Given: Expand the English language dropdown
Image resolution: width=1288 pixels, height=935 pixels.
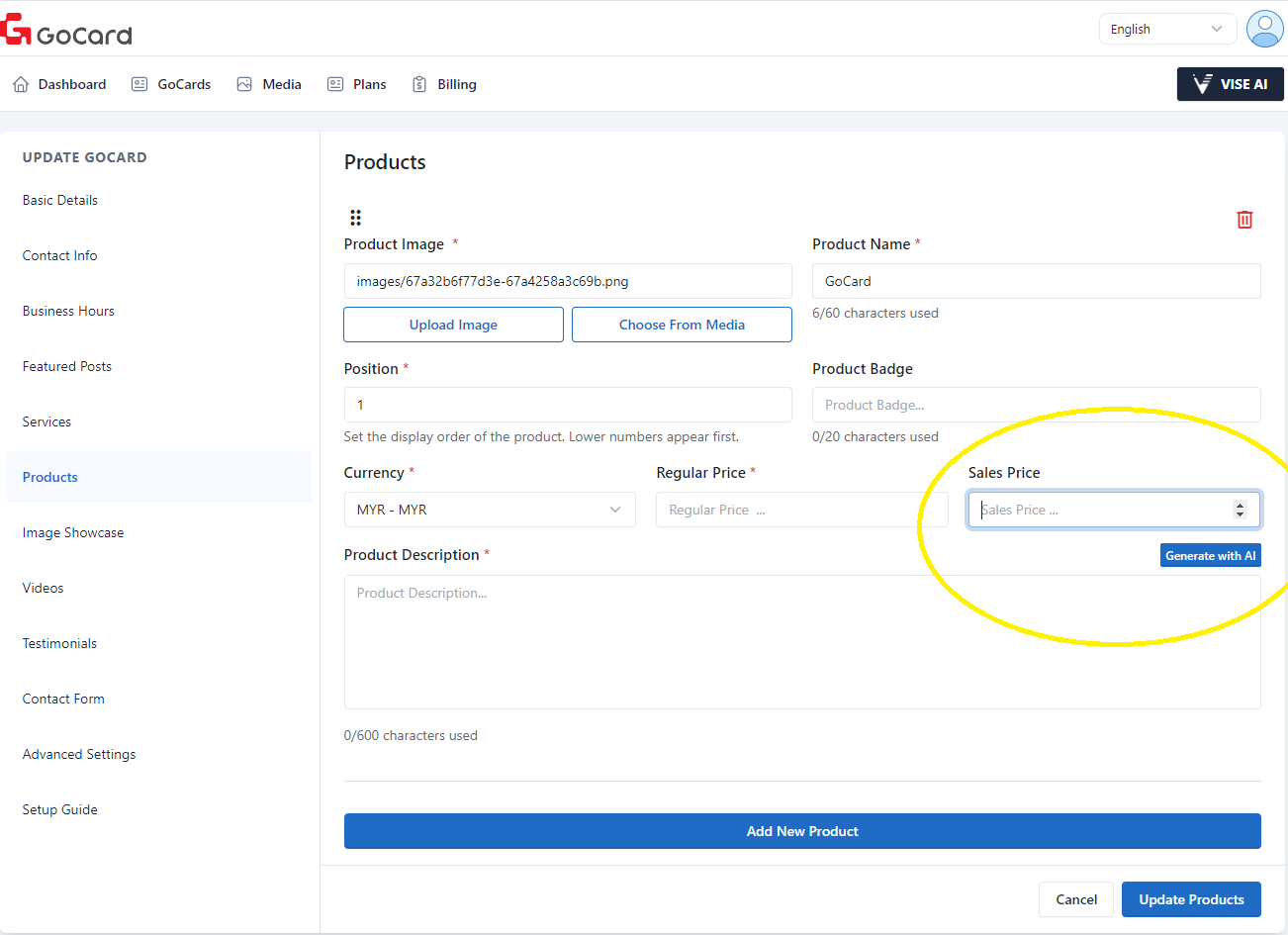Looking at the screenshot, I should click(1167, 29).
